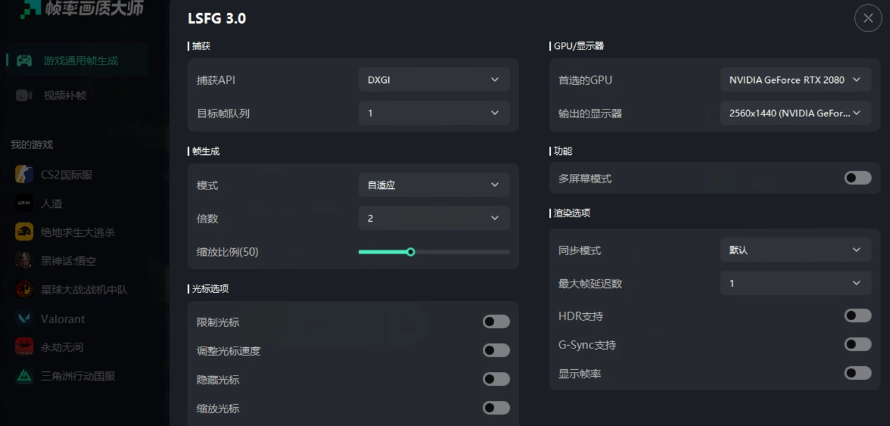The image size is (890, 426).
Task: Click the 星球大战:战机中队 game icon
Action: click(x=24, y=289)
